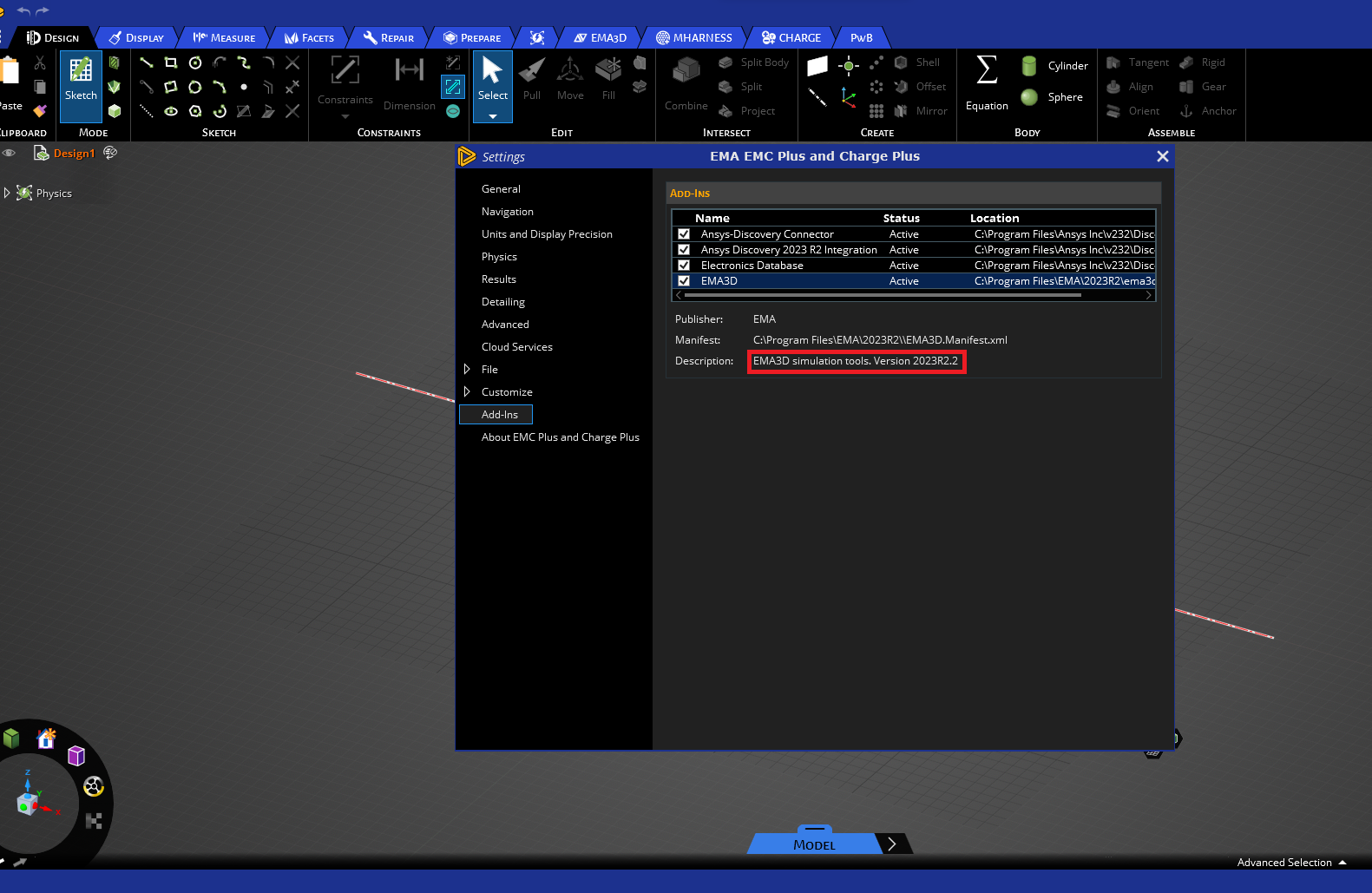Switch to the Repair ribbon tab
This screenshot has width=1372, height=893.
tap(389, 37)
